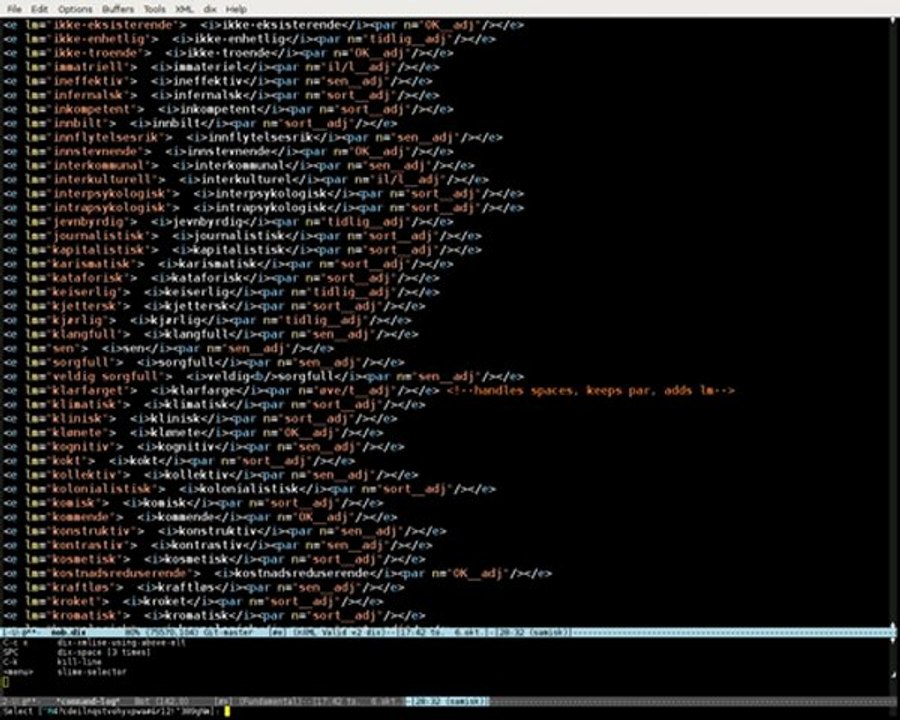Viewport: 900px width, 720px height.
Task: Click the 'dix-xmlise-using-above-elt' command log line
Action: (95, 643)
